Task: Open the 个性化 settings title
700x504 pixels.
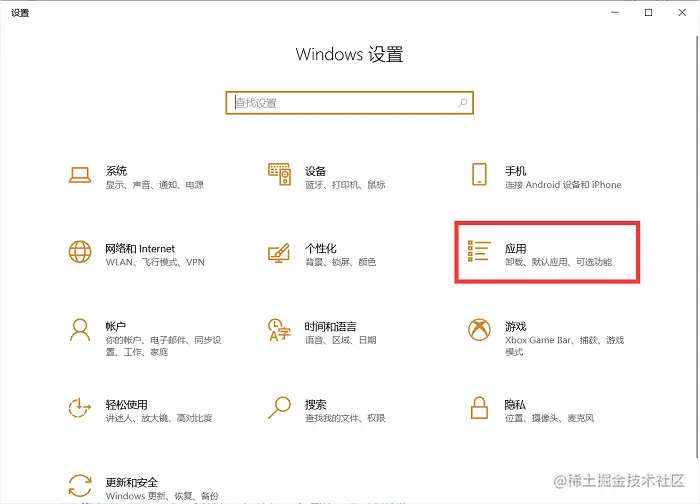Action: pyautogui.click(x=321, y=249)
